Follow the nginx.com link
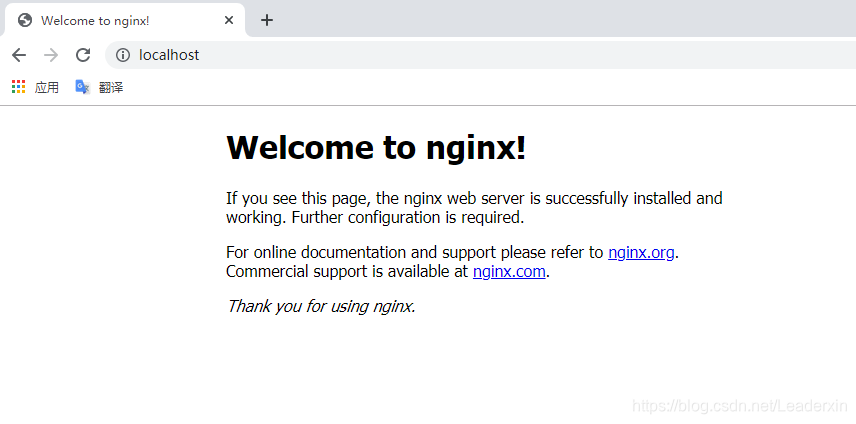 [x=509, y=271]
